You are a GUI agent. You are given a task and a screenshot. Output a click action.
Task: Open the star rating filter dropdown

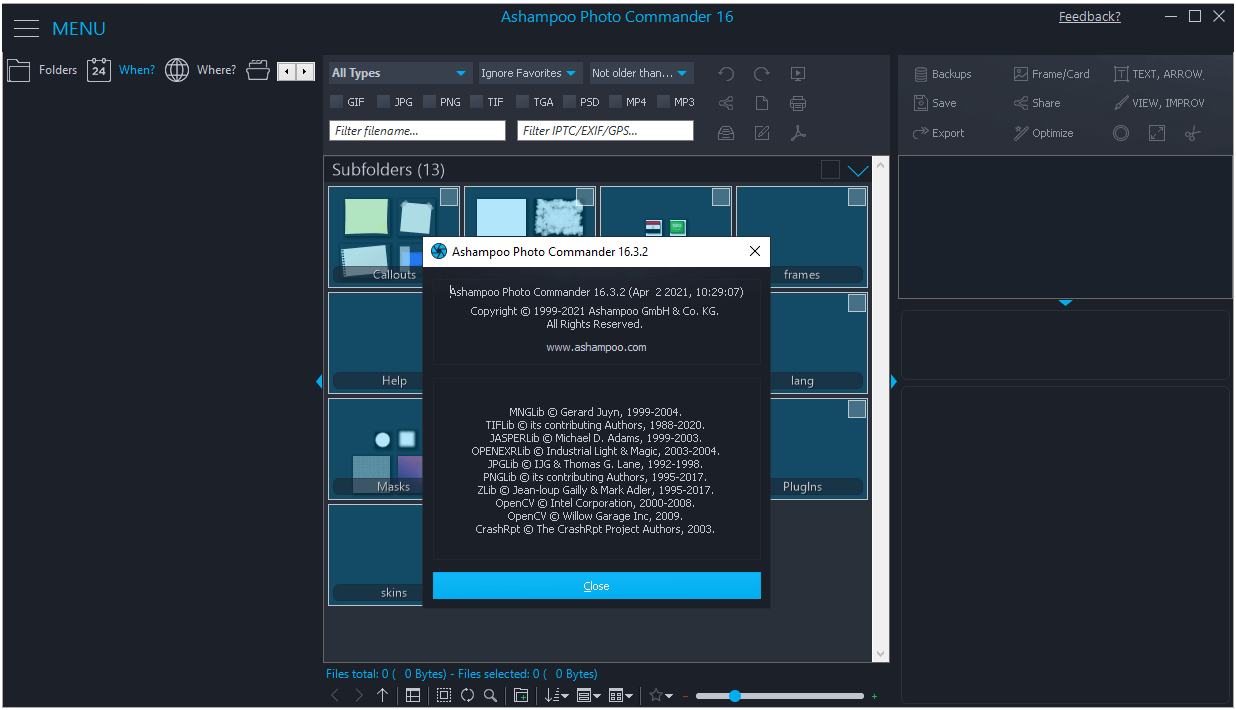pyautogui.click(x=661, y=695)
